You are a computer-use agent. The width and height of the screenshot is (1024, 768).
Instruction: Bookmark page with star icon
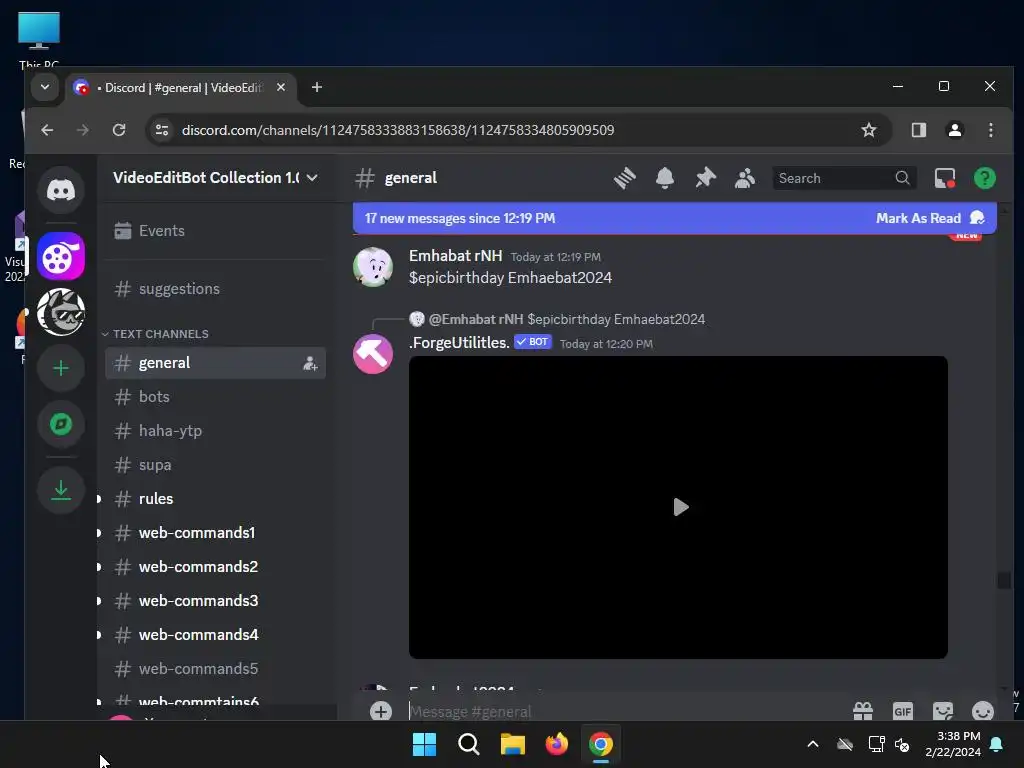(869, 130)
